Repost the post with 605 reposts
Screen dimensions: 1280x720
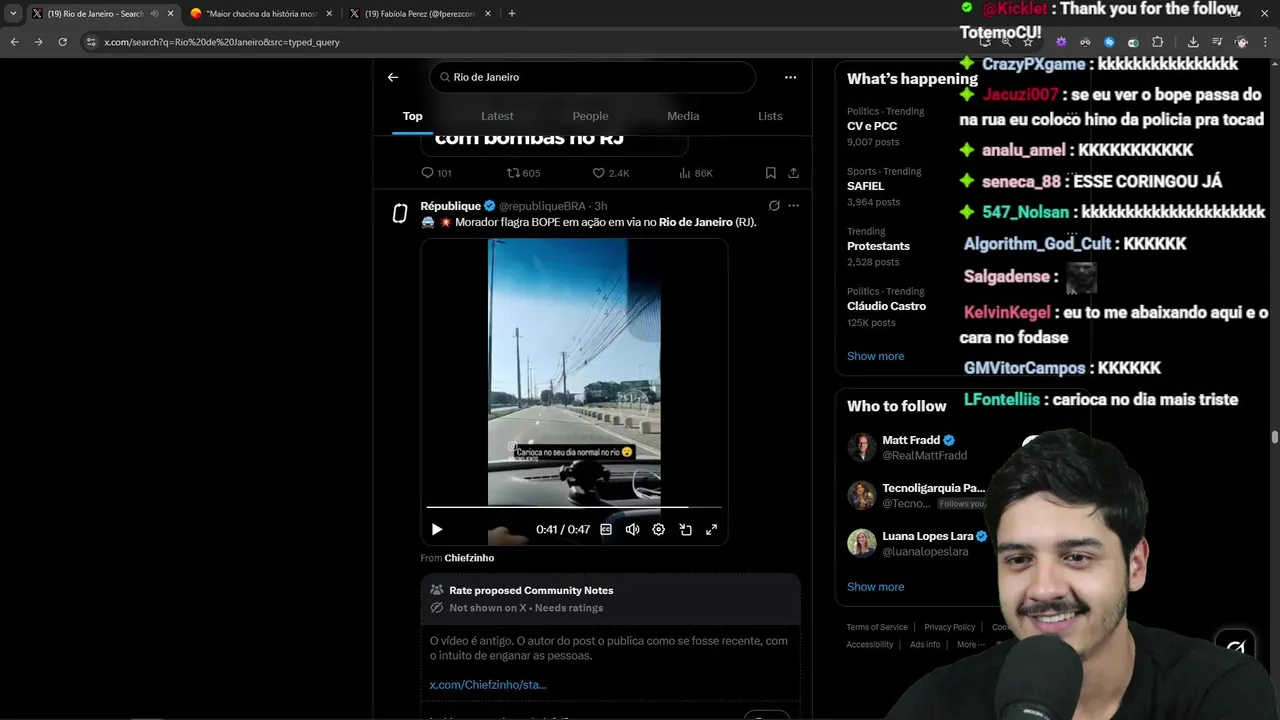coord(523,173)
